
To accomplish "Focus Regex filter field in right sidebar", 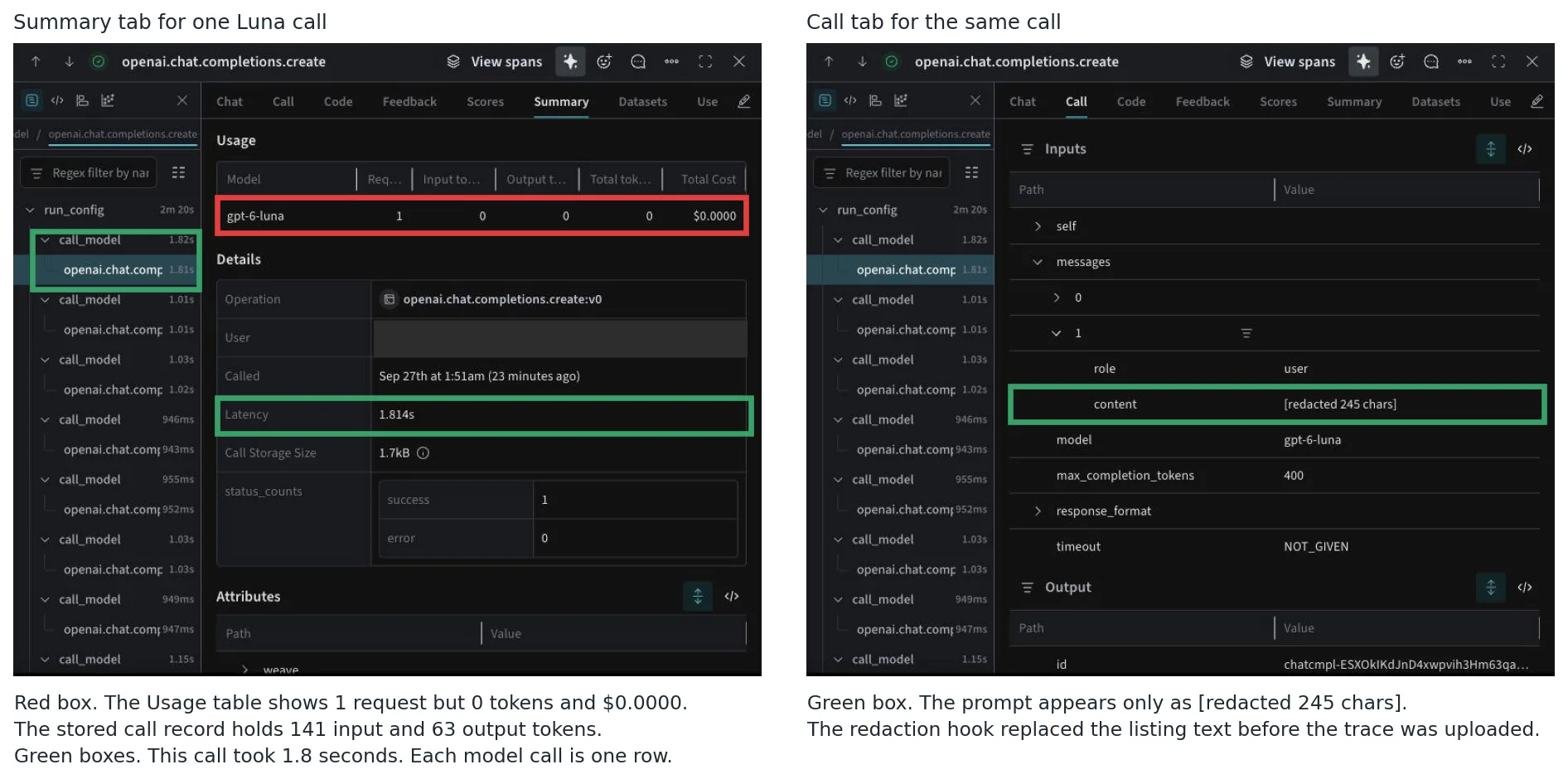I will tap(881, 172).
